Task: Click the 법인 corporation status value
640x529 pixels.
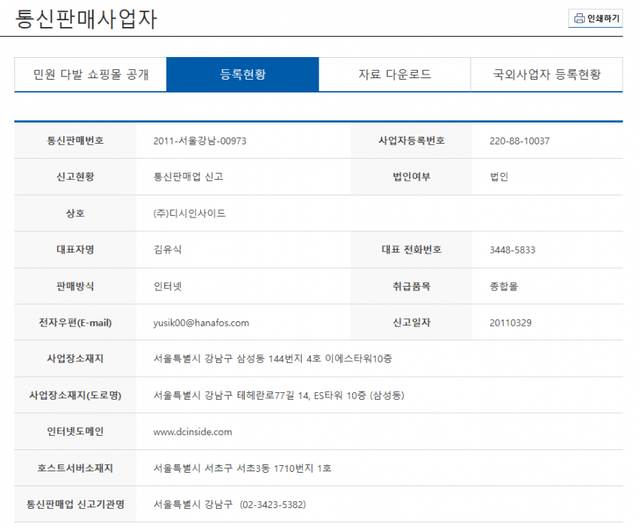Action: click(499, 177)
